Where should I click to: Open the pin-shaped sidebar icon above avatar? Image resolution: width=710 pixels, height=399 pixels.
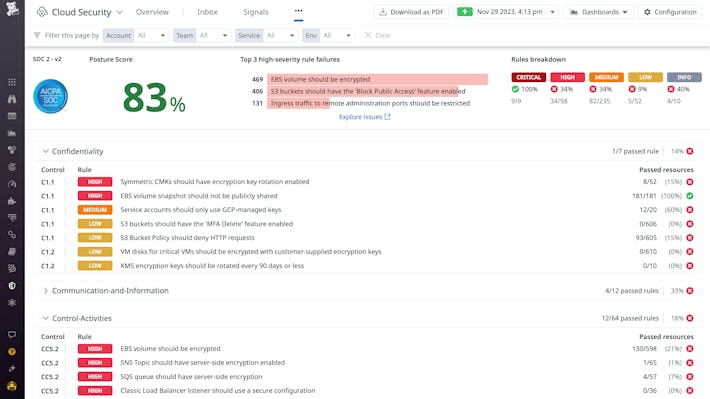(12, 369)
